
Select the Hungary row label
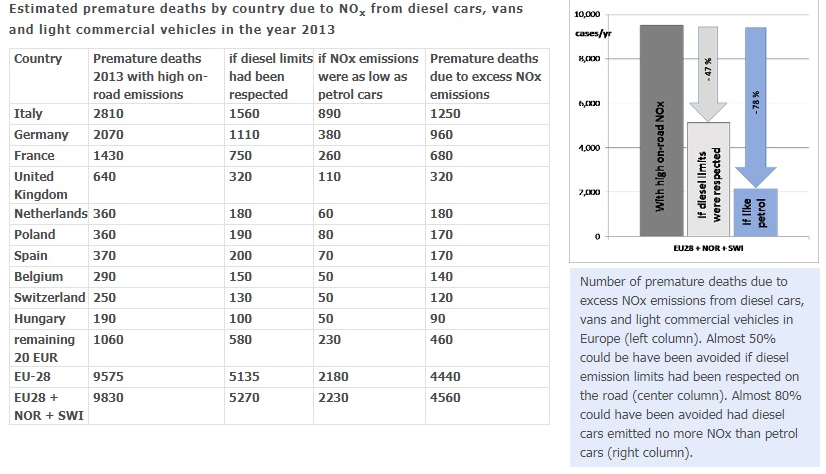pos(40,319)
